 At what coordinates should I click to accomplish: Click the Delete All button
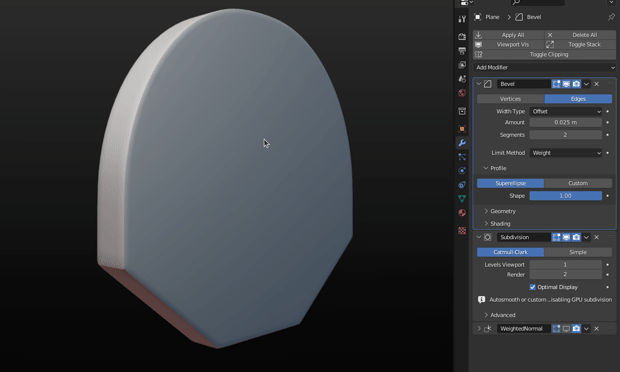coord(580,35)
